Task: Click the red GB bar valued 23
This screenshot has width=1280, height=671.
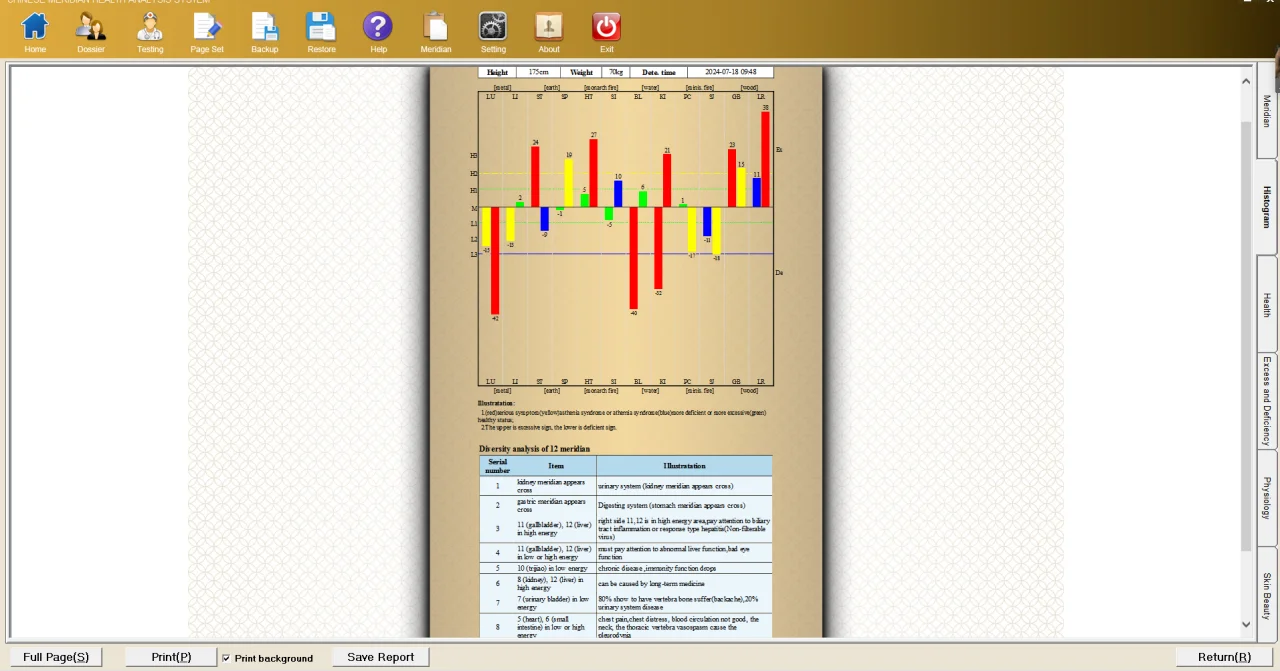Action: coord(732,178)
